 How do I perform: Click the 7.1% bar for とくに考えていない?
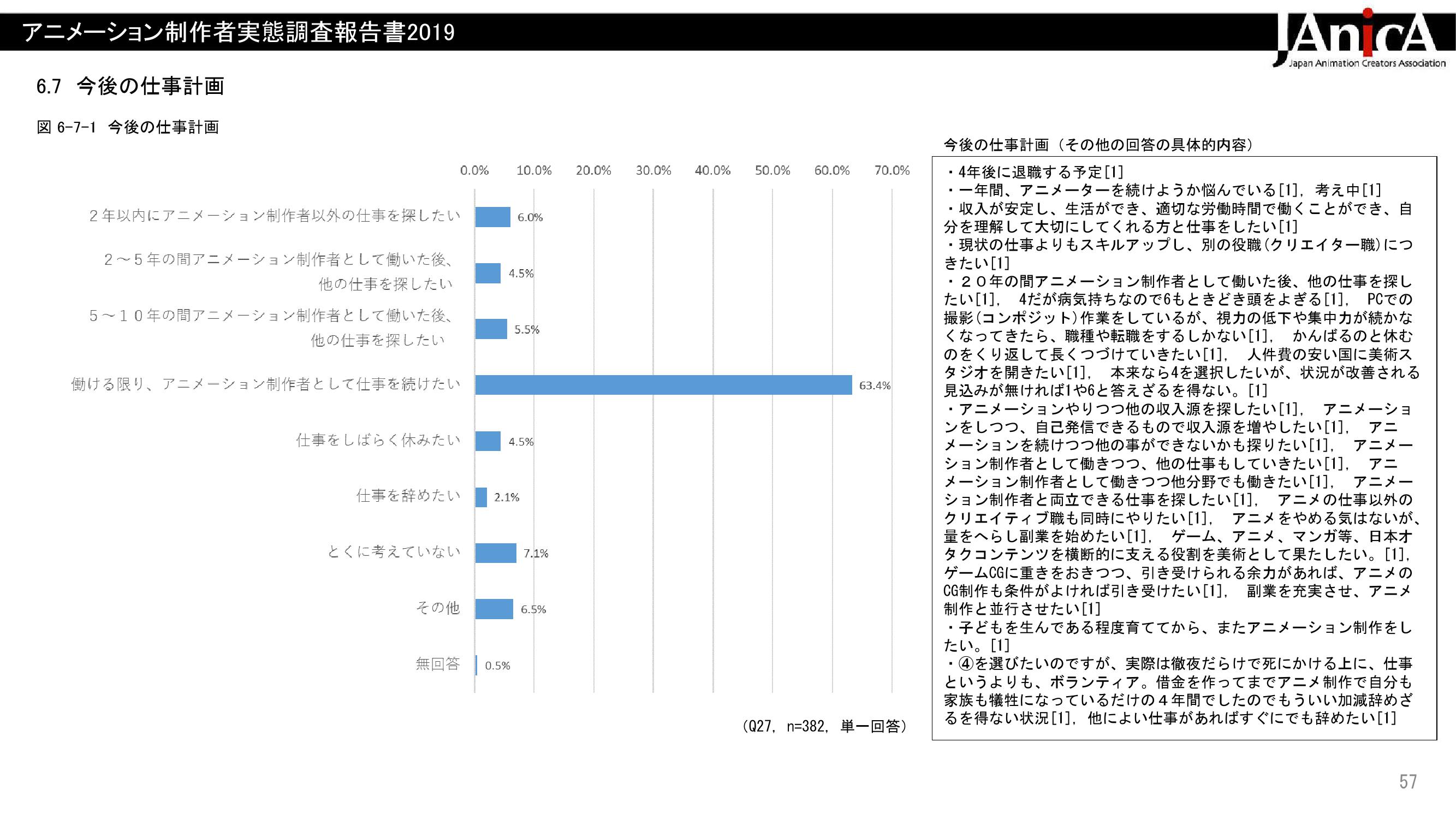495,553
